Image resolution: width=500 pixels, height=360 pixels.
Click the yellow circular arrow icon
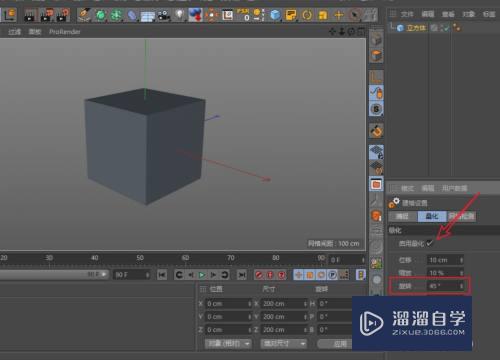(307, 15)
